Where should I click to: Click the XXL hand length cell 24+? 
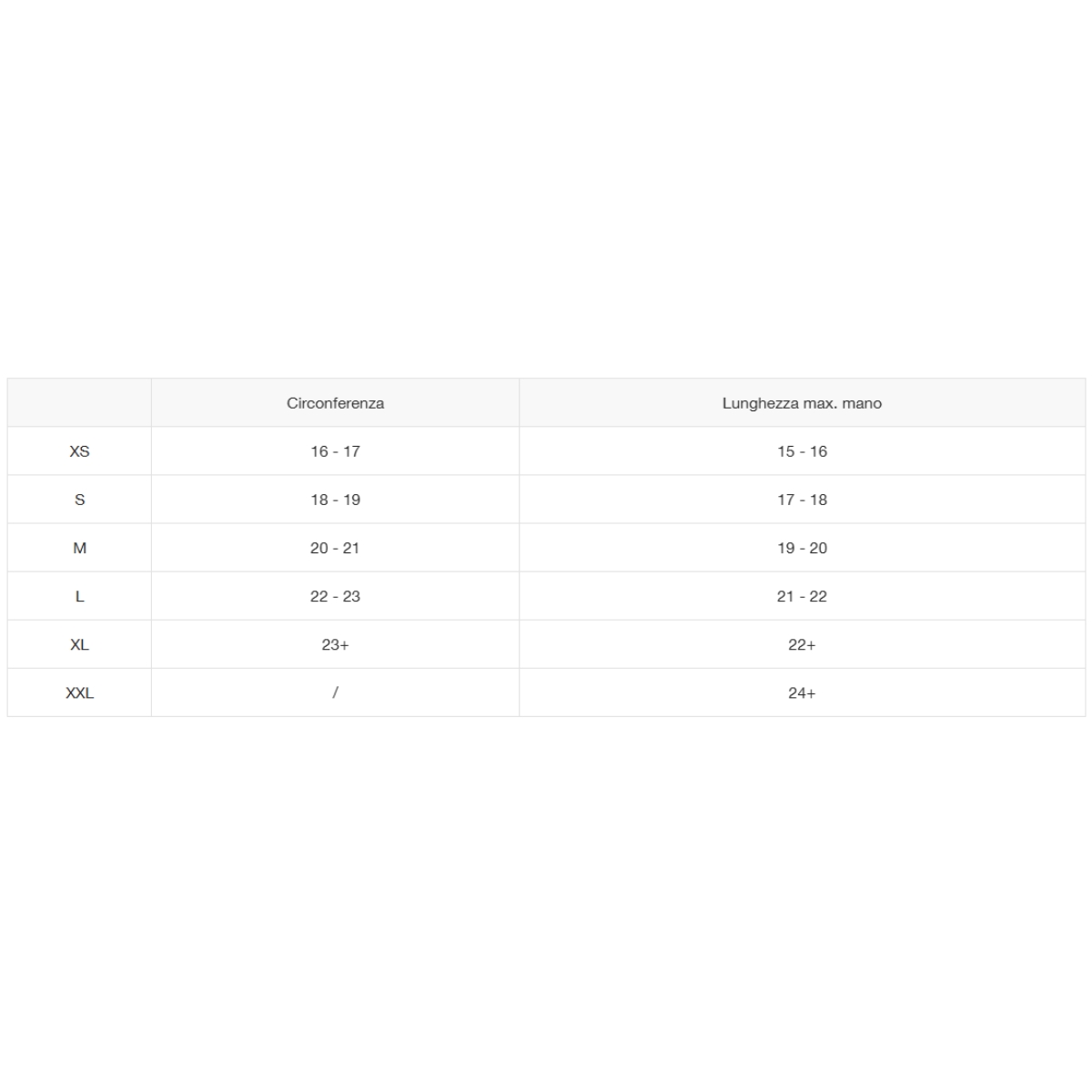[x=802, y=693]
